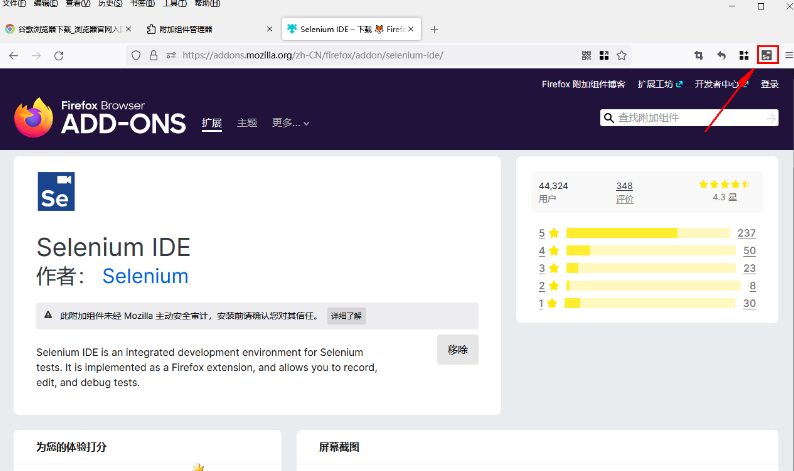This screenshot has width=794, height=471.
Task: Switch to the add-ons manager tab
Action: pyautogui.click(x=208, y=29)
